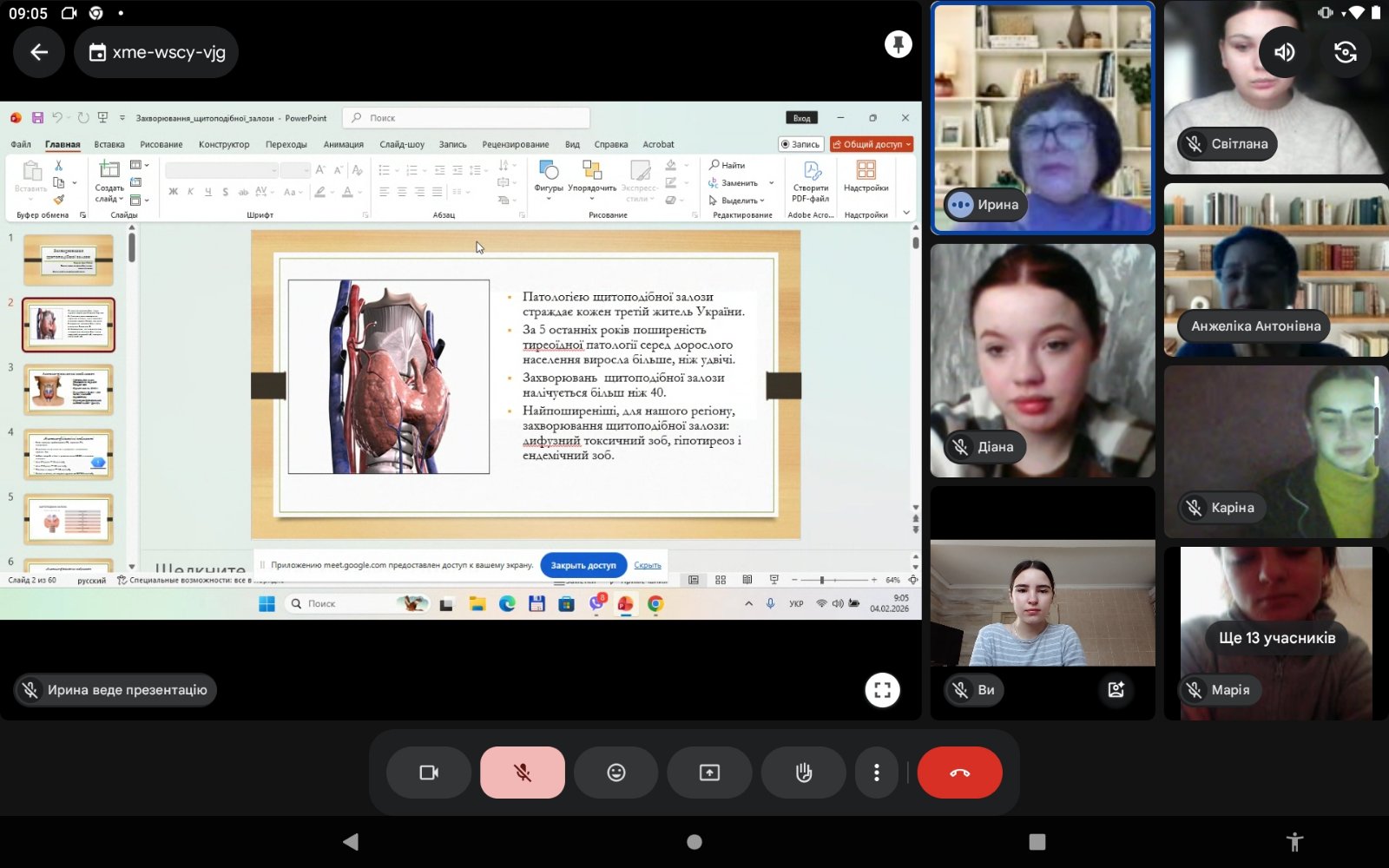Open background effects on your own tile
The height and width of the screenshot is (868, 1389).
coord(1116,690)
